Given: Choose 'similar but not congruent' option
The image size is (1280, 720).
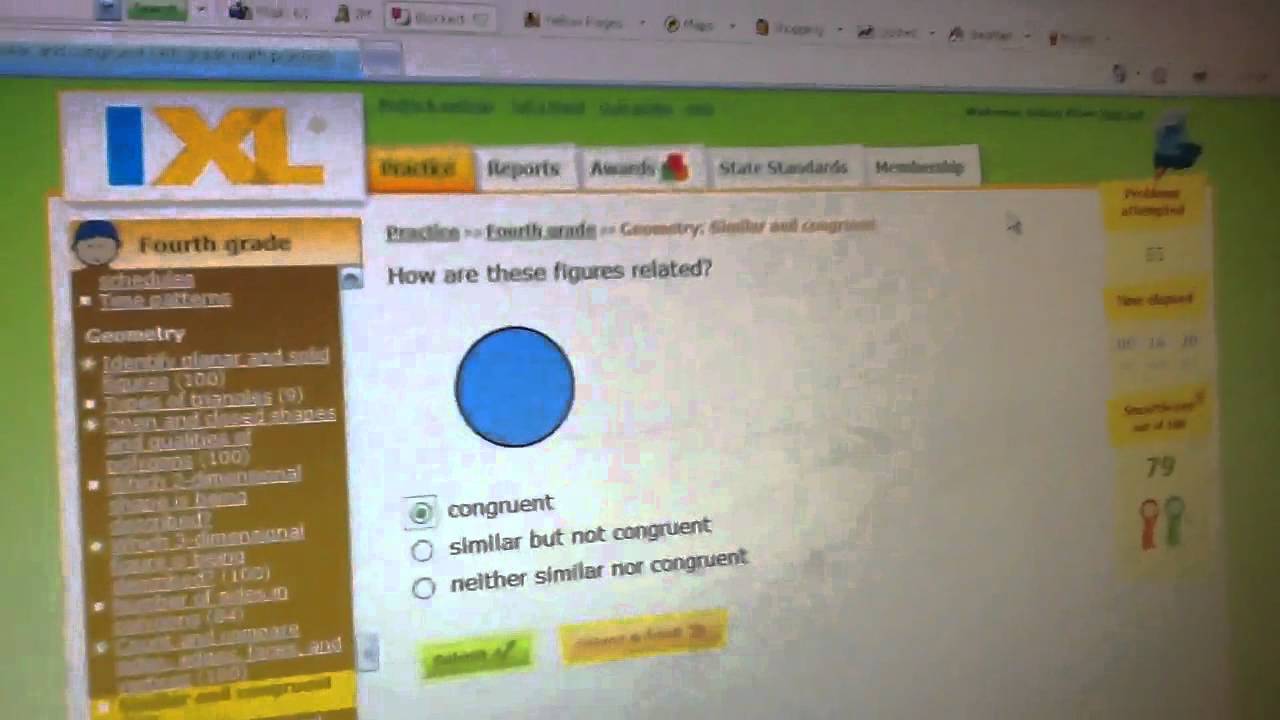Looking at the screenshot, I should pos(422,550).
